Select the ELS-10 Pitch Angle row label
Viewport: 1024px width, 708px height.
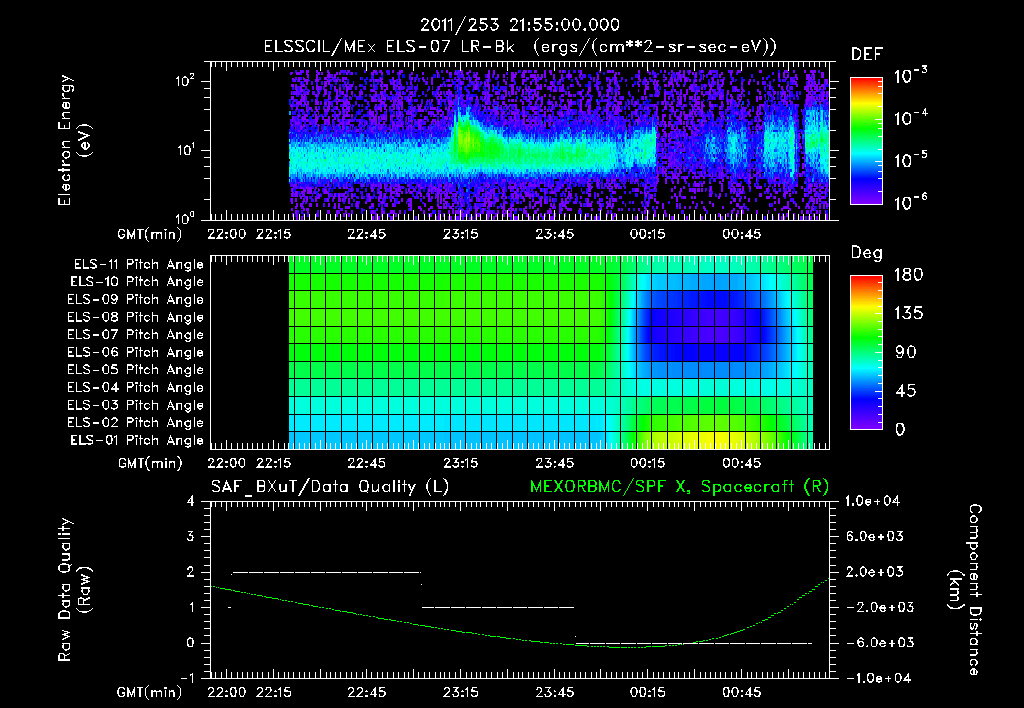[x=137, y=282]
